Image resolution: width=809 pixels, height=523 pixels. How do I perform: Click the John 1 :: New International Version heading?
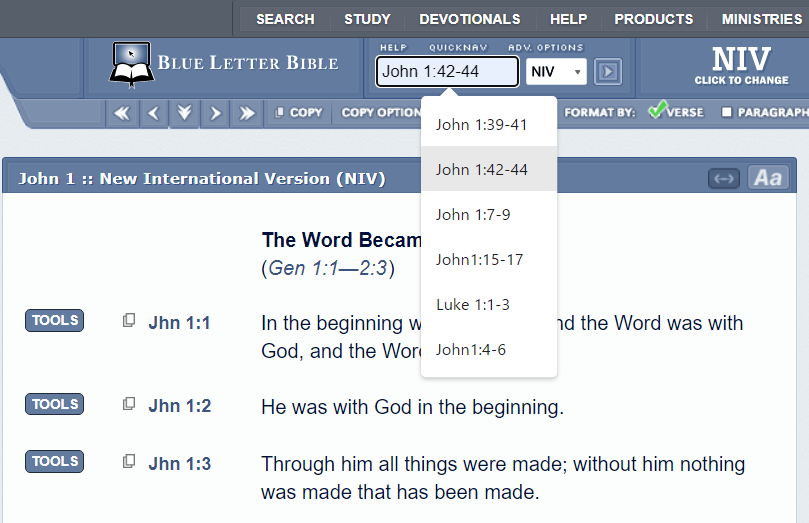(202, 178)
